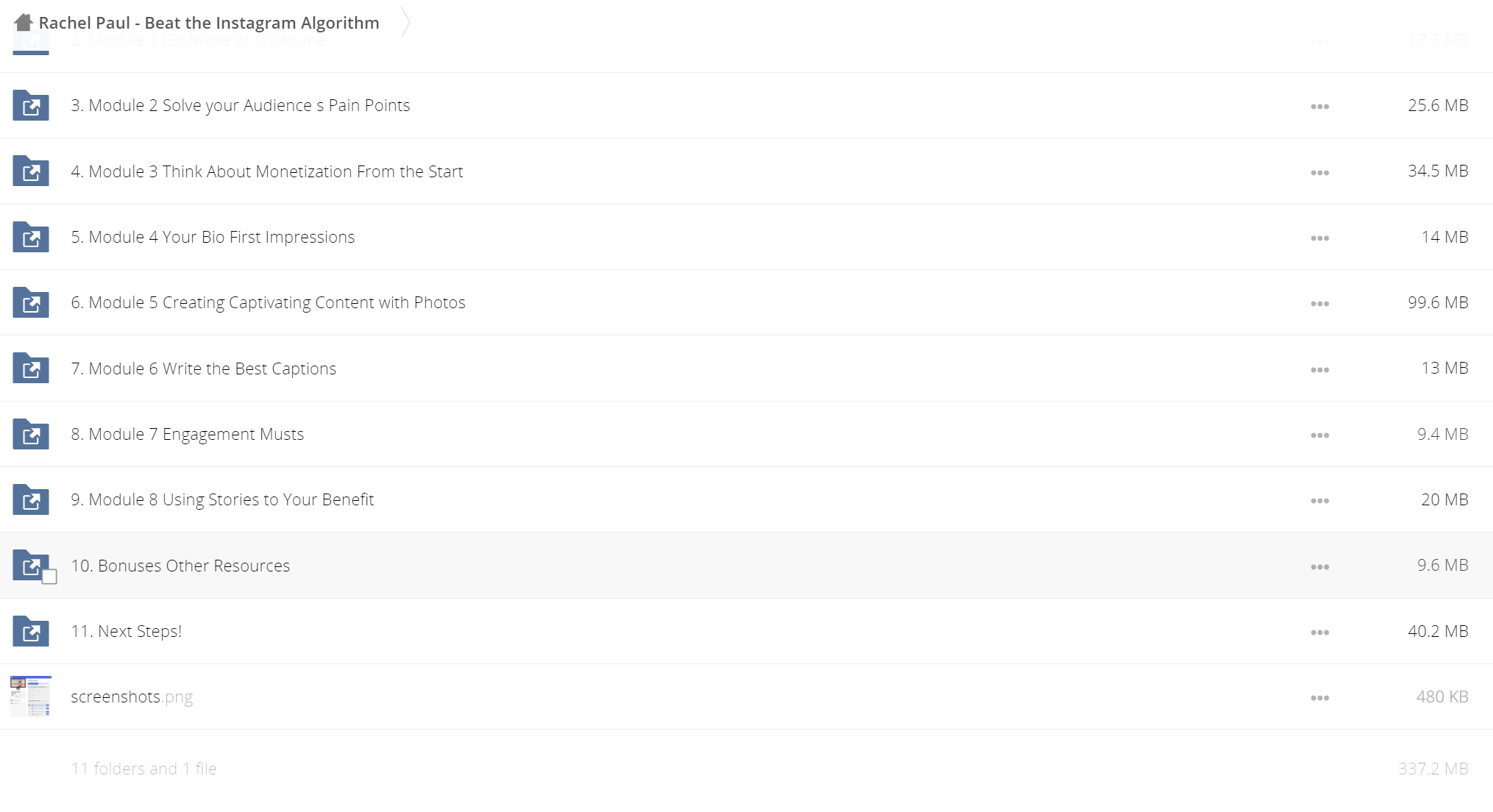Select the Module 5 shared folder icon

point(31,302)
